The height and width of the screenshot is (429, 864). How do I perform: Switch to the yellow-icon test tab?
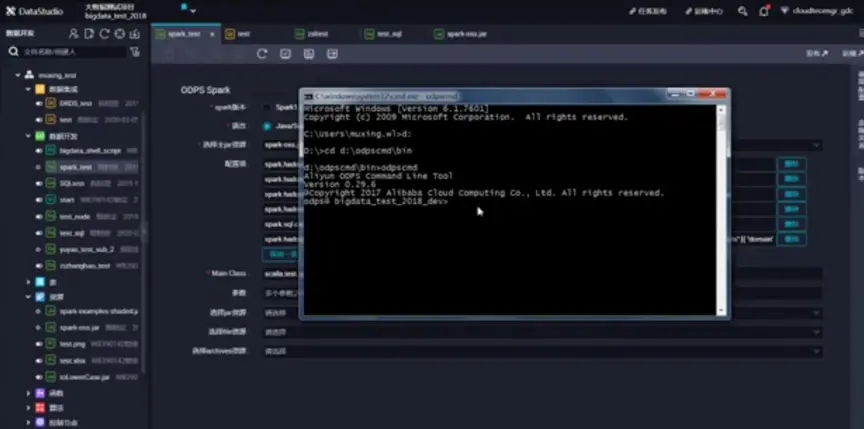click(237, 34)
